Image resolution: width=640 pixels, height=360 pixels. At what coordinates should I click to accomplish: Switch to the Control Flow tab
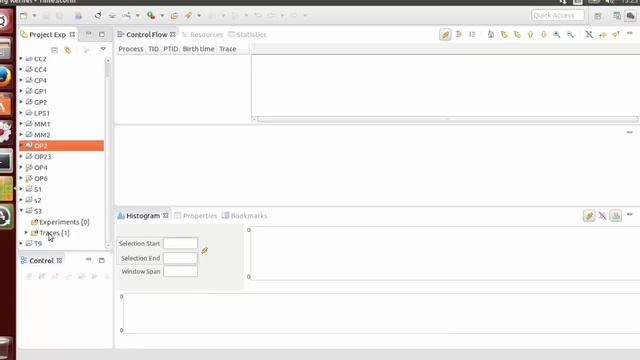[147, 35]
